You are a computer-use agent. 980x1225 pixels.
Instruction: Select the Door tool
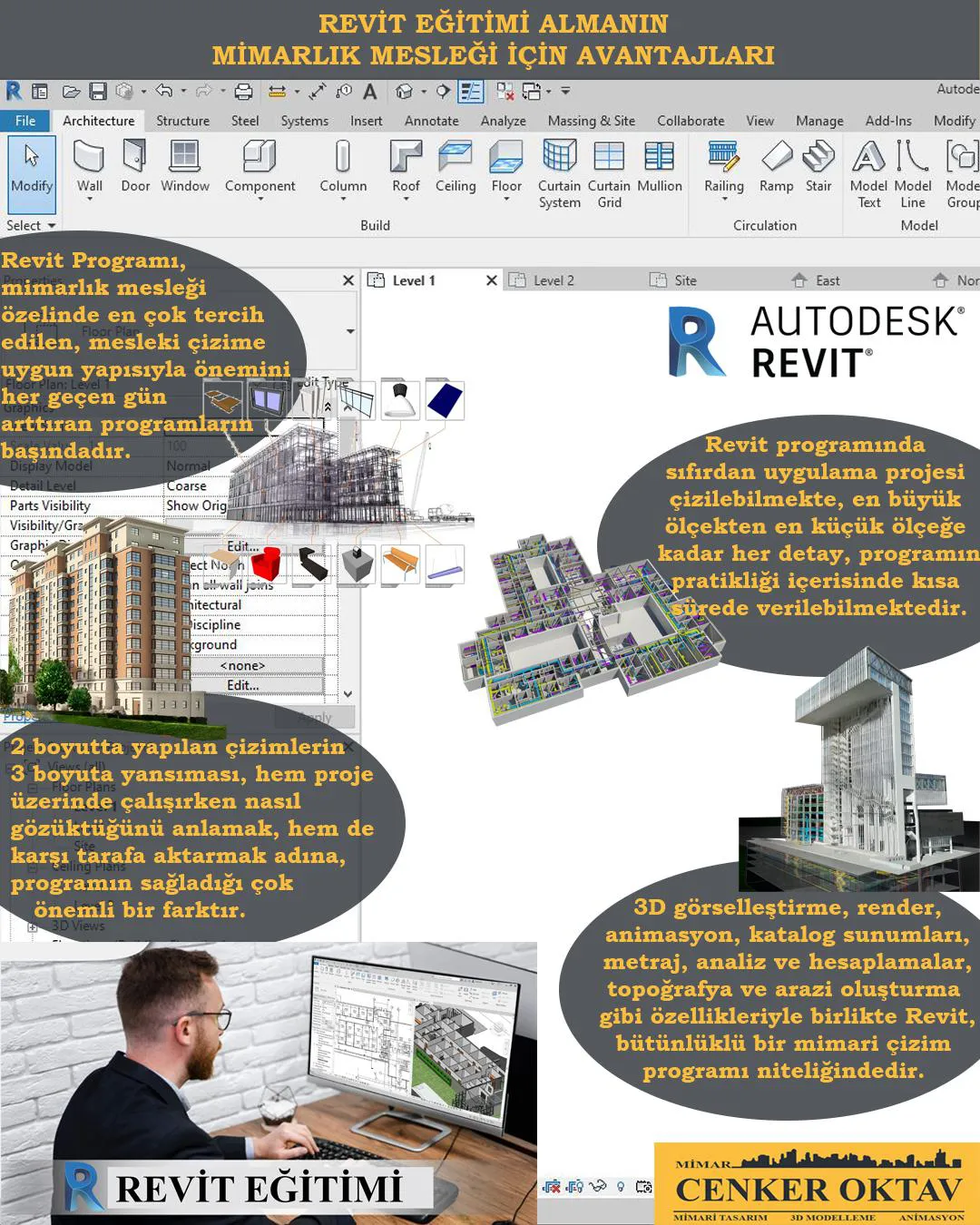(x=135, y=168)
